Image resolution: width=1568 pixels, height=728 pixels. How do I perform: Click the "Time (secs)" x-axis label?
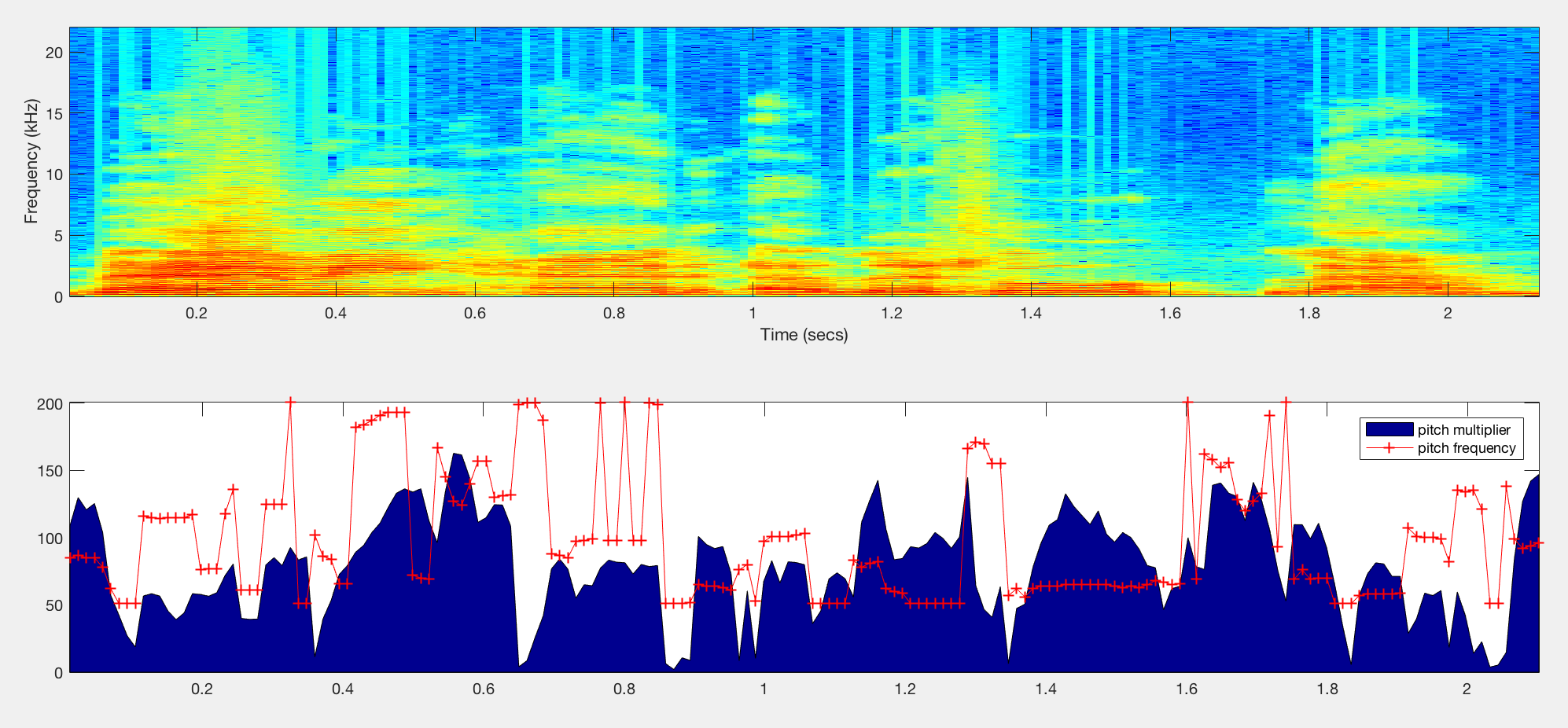point(804,335)
